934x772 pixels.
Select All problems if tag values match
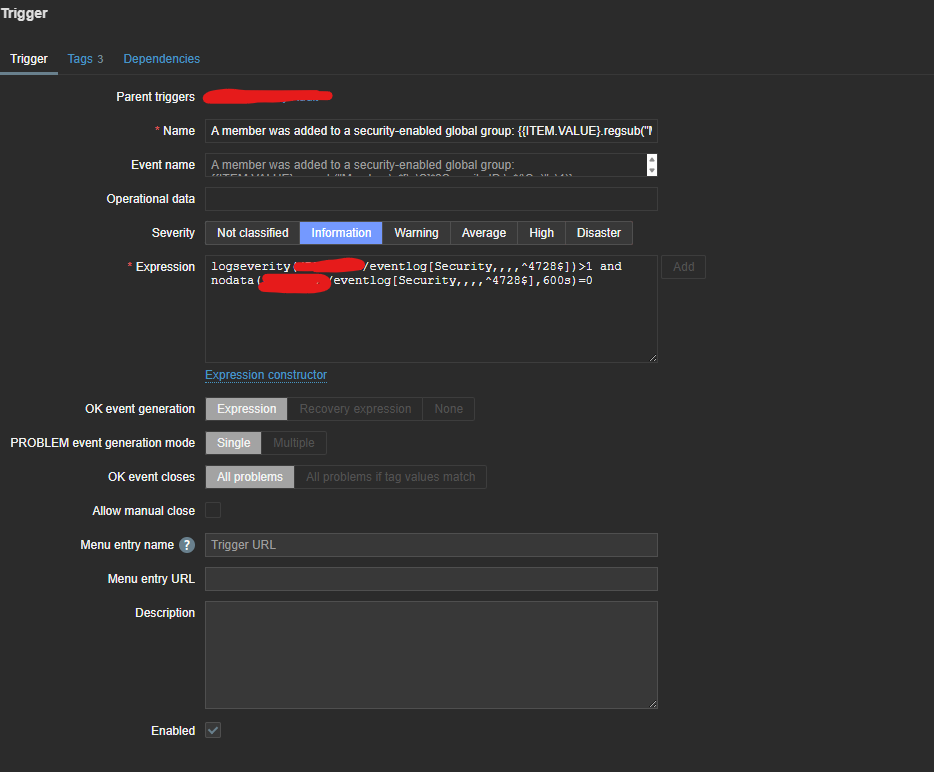coord(391,477)
